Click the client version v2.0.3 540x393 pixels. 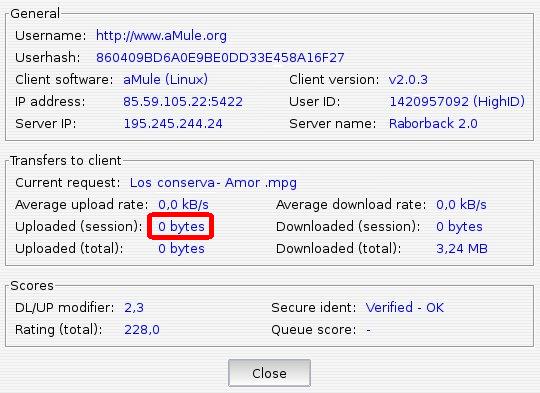tap(408, 80)
